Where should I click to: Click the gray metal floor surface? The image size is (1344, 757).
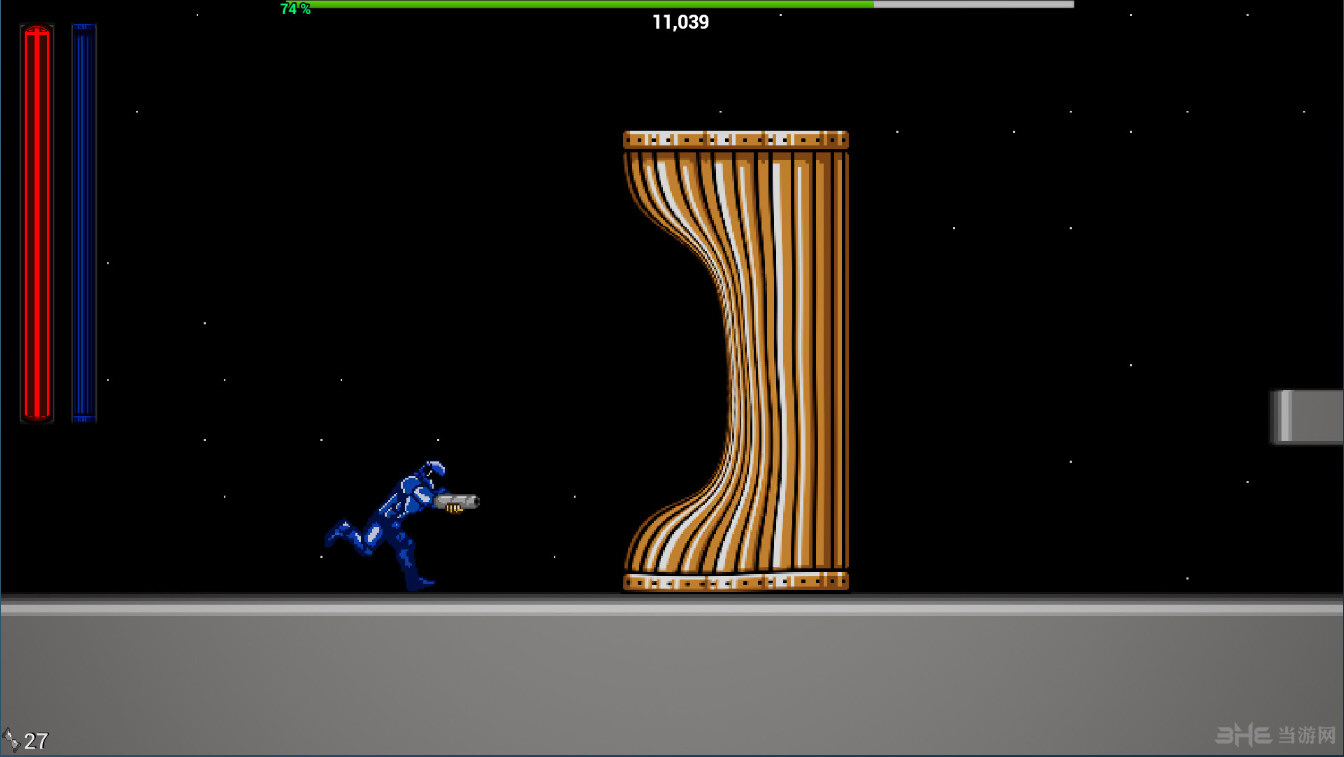(672, 680)
